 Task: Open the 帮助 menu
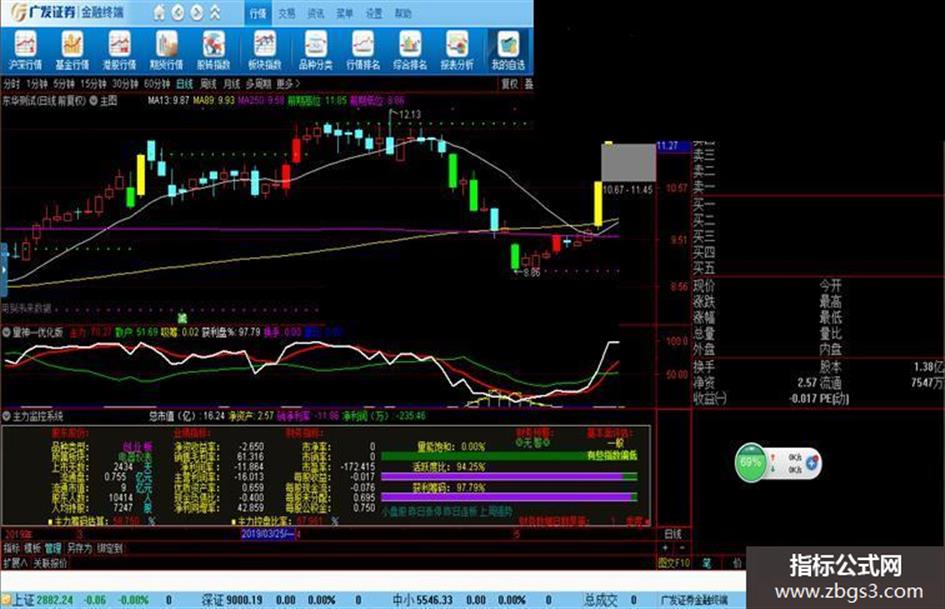403,13
